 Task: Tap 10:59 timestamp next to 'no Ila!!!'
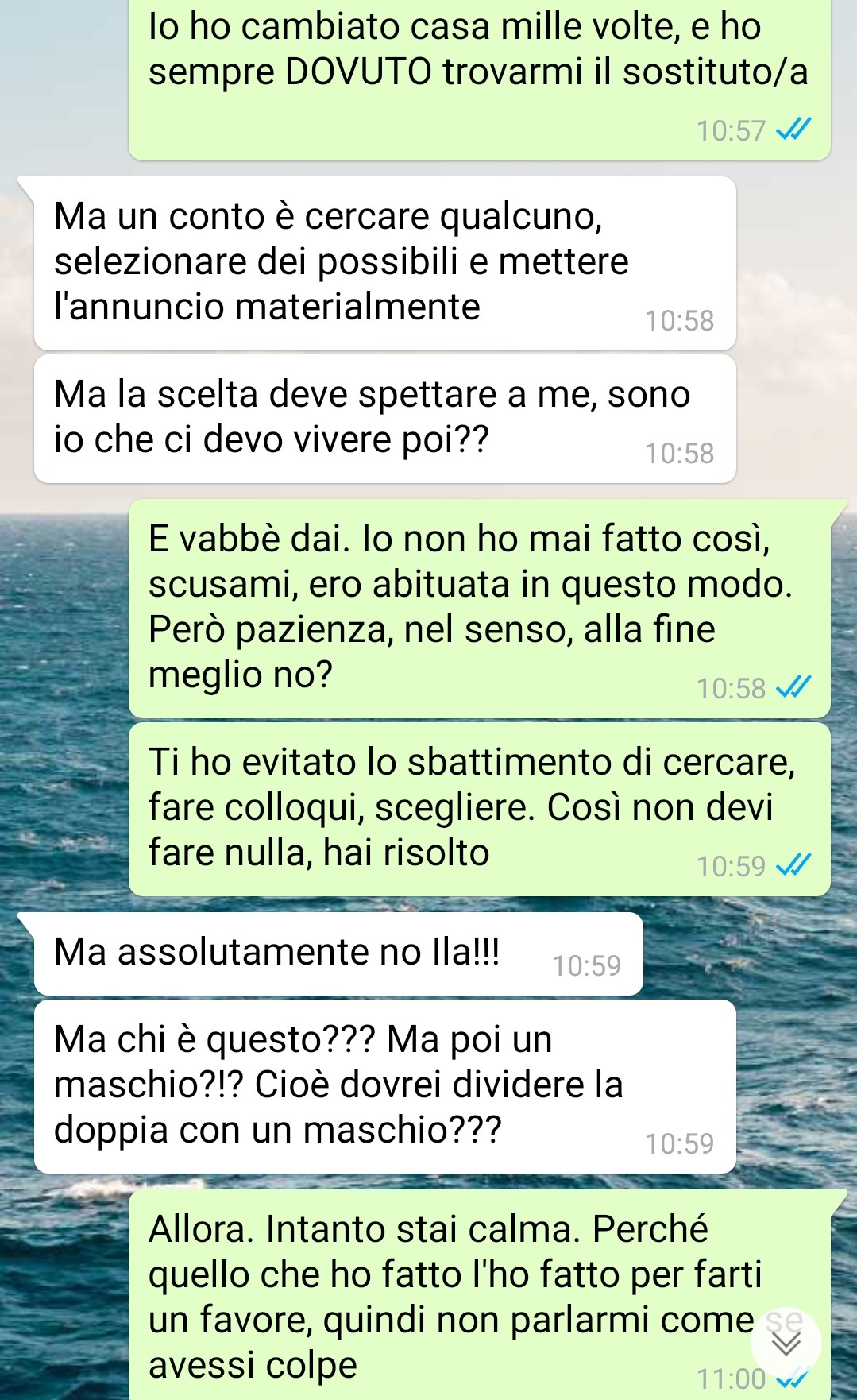click(586, 965)
